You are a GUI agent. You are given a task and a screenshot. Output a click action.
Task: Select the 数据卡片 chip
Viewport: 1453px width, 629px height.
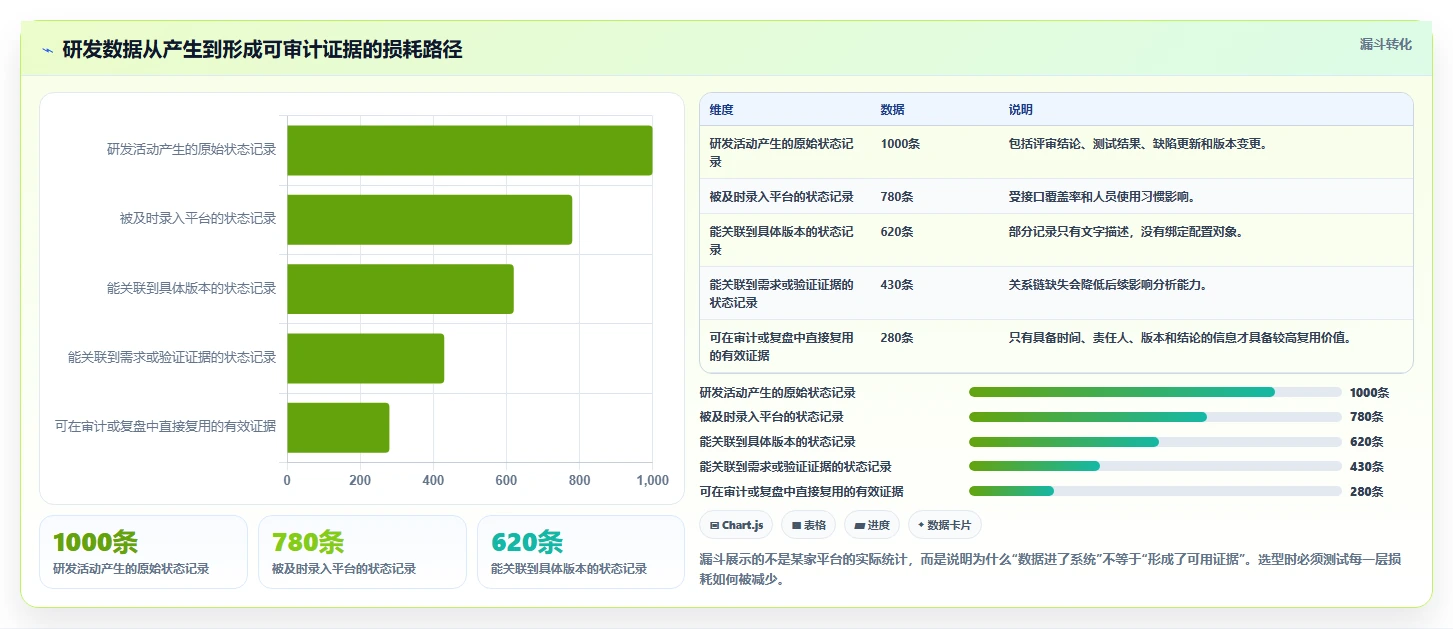pyautogui.click(x=945, y=525)
